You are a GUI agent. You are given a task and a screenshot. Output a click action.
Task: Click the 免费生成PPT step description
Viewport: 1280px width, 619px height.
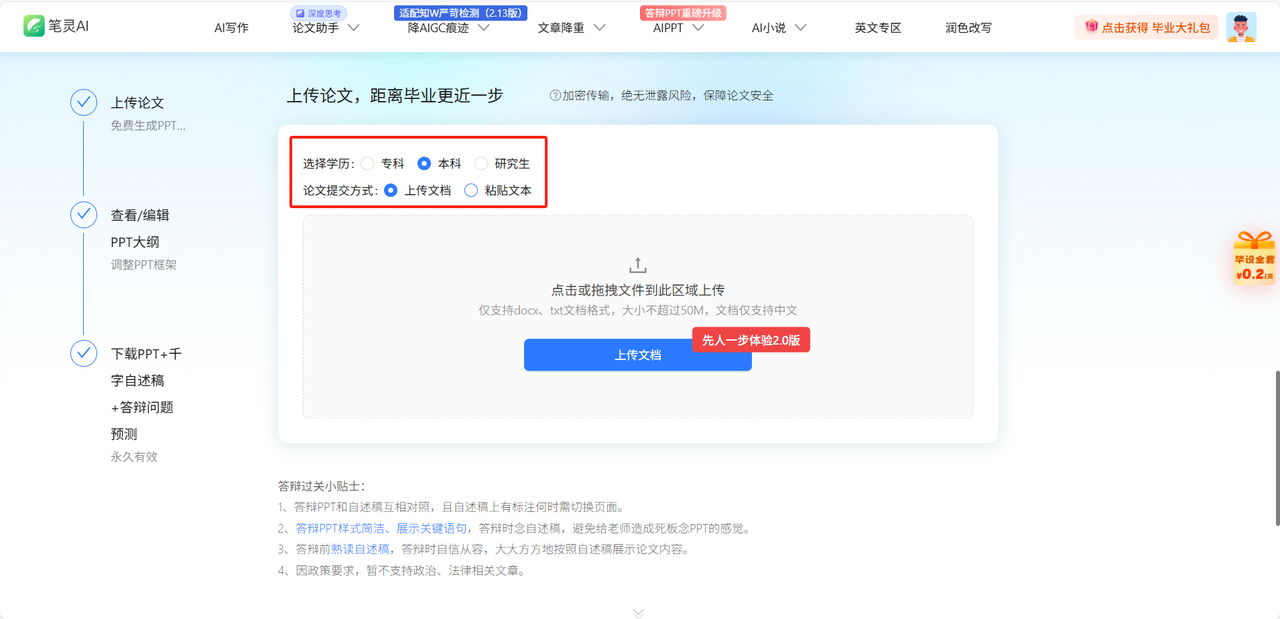click(x=148, y=126)
